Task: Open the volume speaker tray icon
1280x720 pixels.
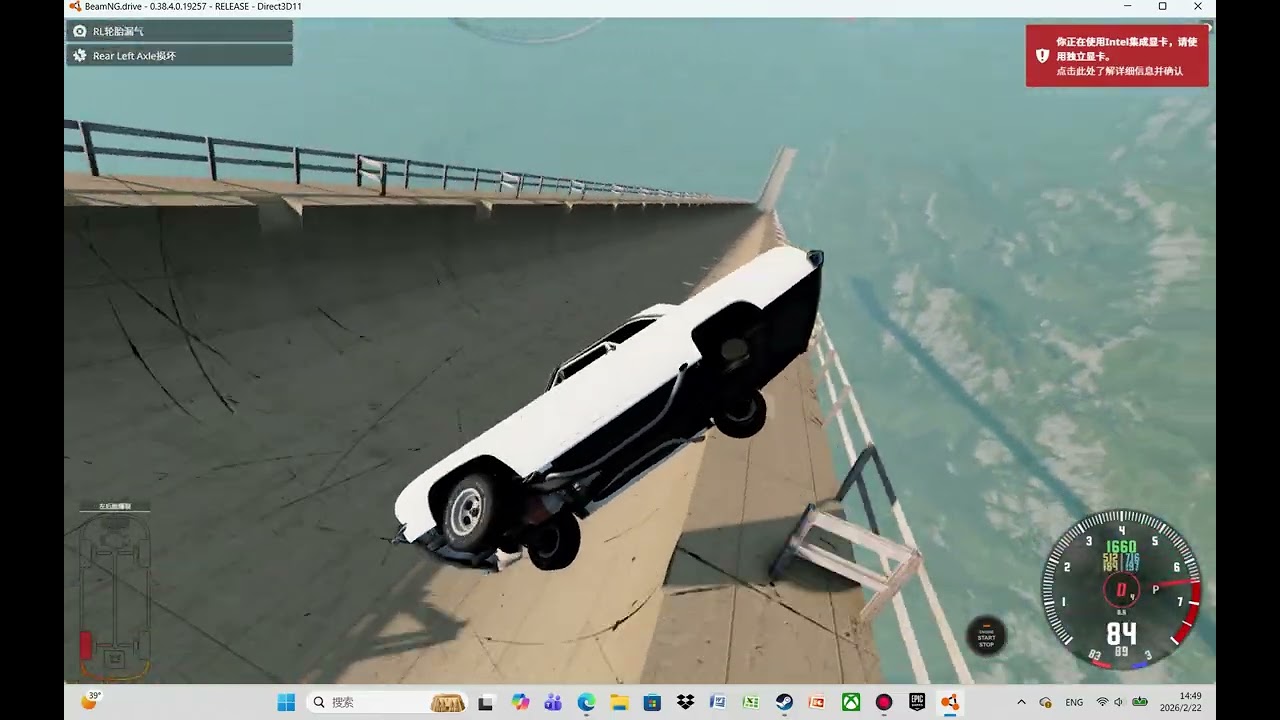Action: point(1118,703)
